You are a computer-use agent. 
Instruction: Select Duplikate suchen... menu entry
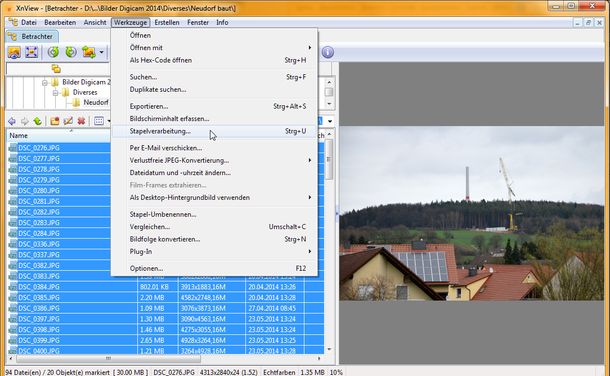pyautogui.click(x=214, y=89)
